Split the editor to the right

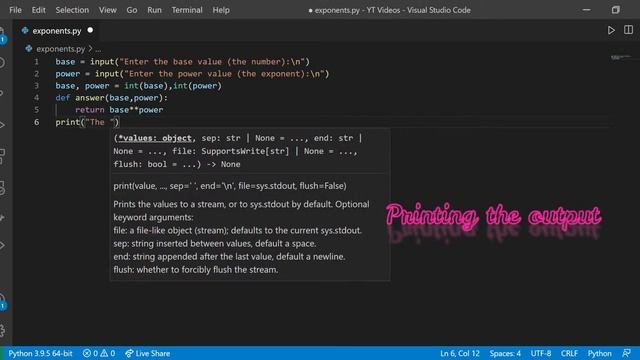tap(629, 30)
